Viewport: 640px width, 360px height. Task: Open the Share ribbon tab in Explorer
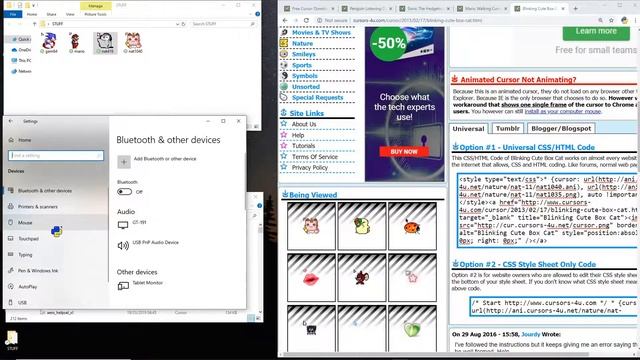pyautogui.click(x=51, y=14)
